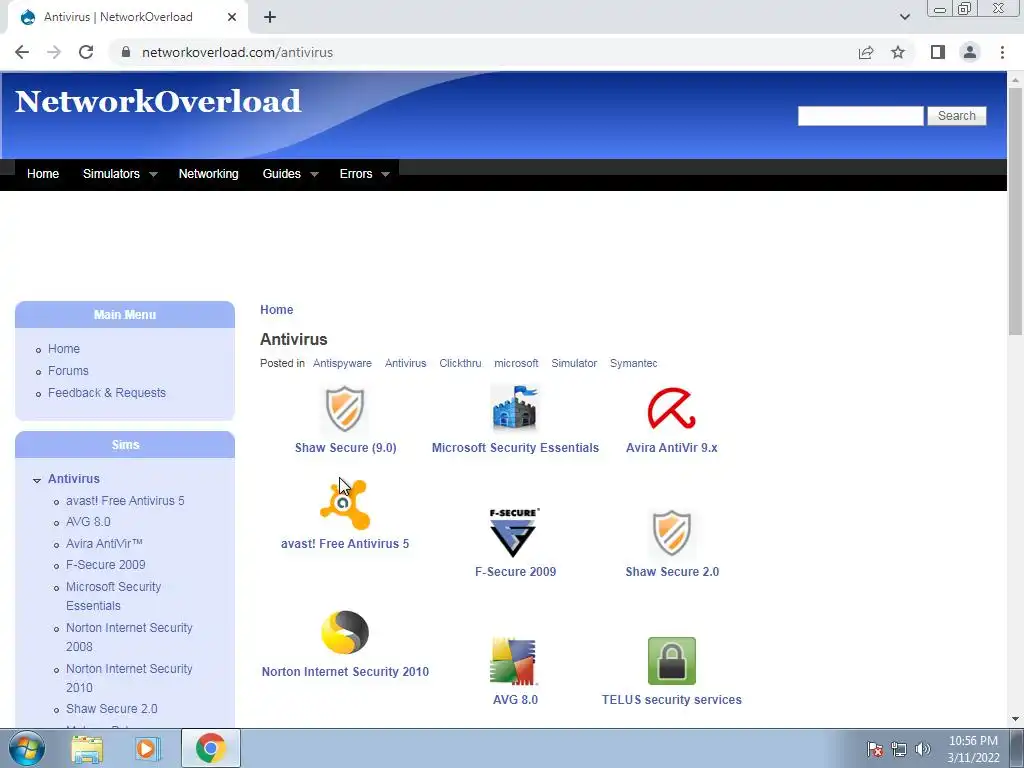The image size is (1024, 768).
Task: Open Chrome's three-dot menu
Action: click(x=1002, y=52)
